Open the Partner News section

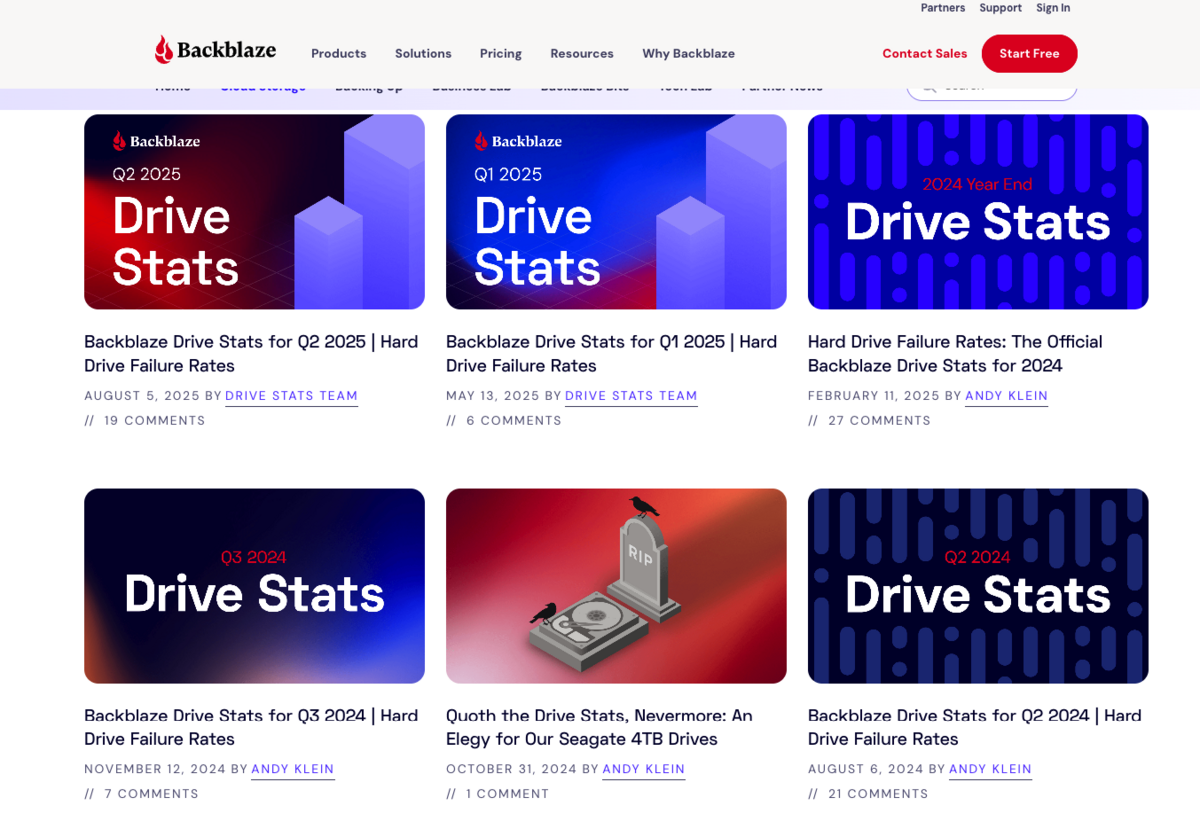tap(780, 86)
